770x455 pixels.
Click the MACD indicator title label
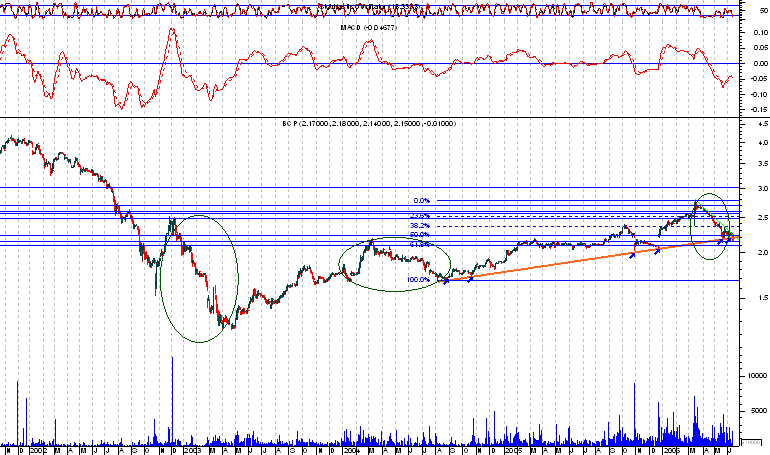[369, 27]
